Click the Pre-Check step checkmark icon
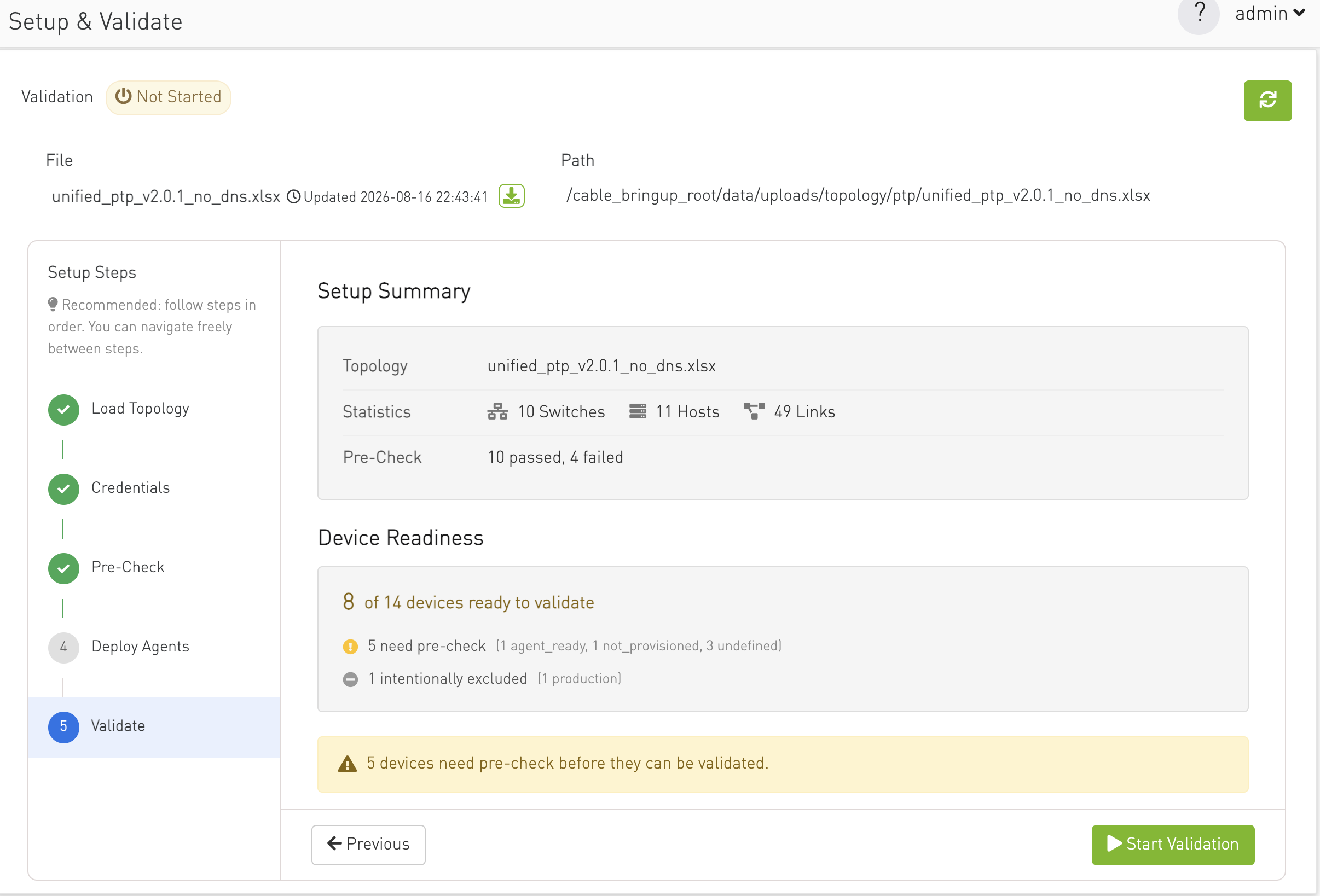Viewport: 1320px width, 896px height. [63, 568]
